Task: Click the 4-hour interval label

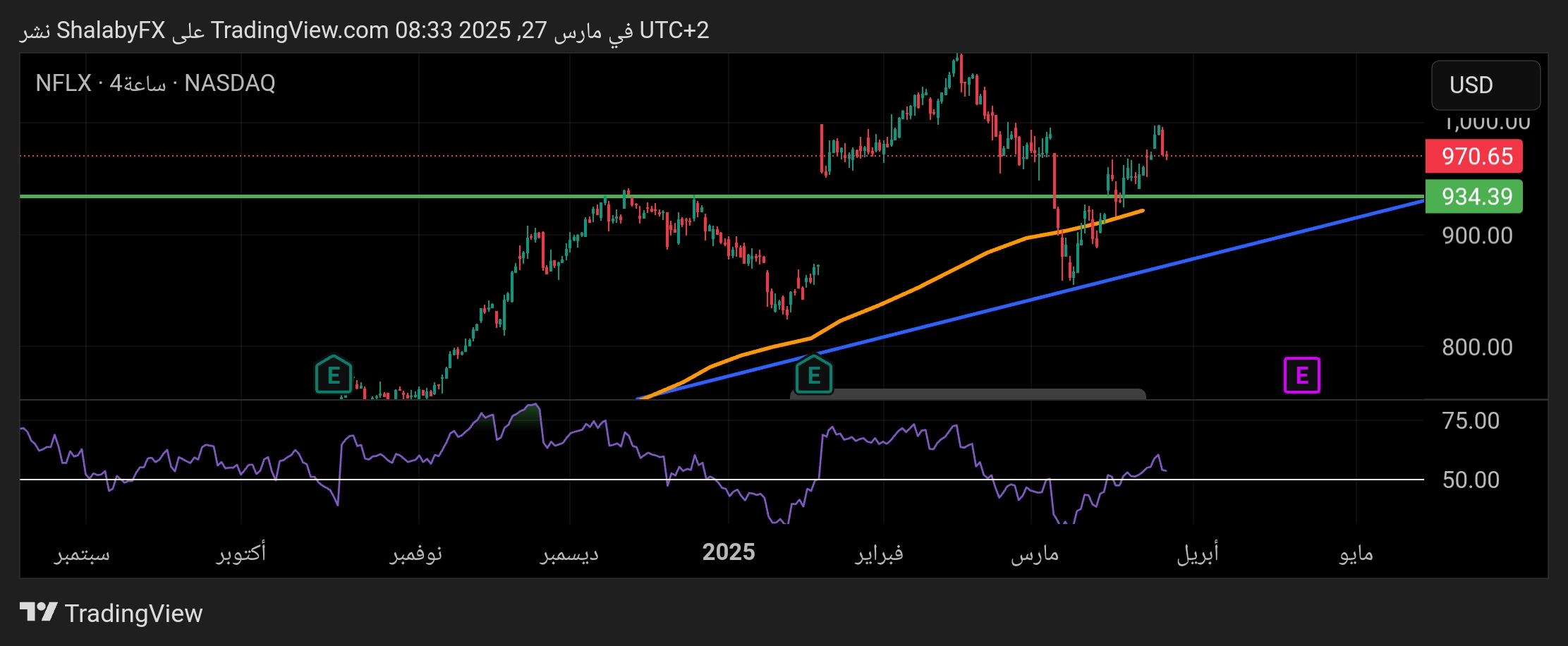Action: 138,83
